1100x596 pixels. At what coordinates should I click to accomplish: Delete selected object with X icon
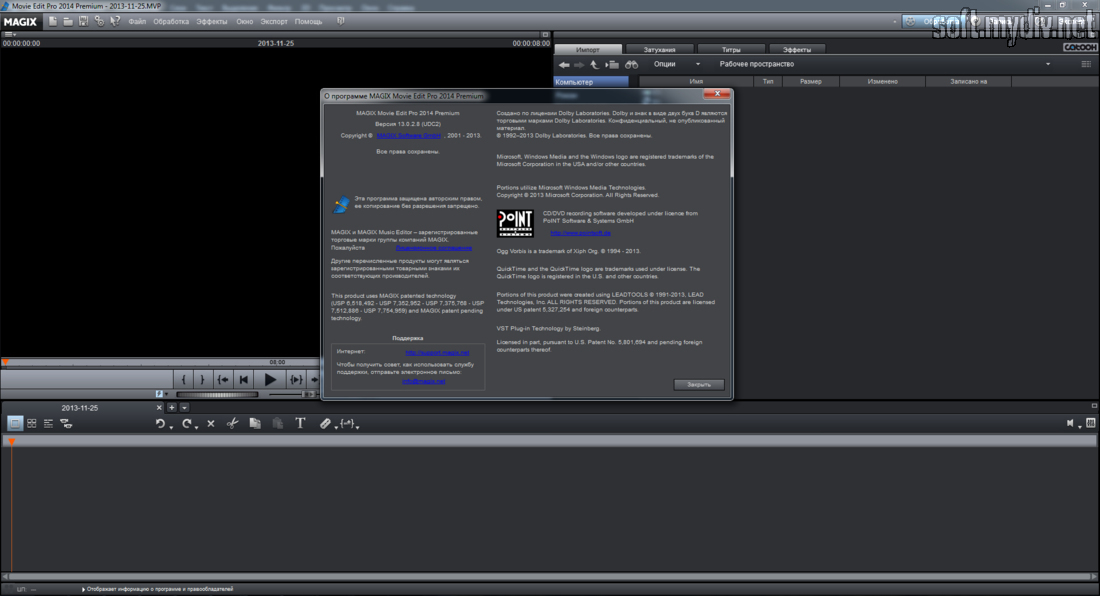click(210, 424)
